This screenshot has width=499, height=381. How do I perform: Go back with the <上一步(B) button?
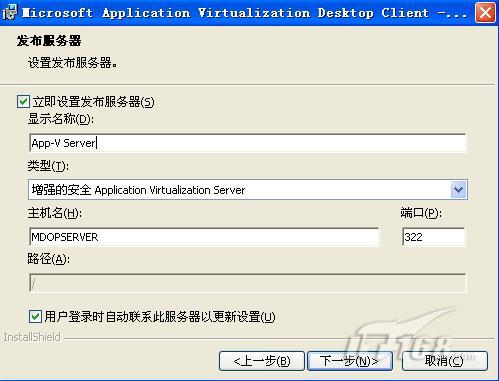coord(262,361)
